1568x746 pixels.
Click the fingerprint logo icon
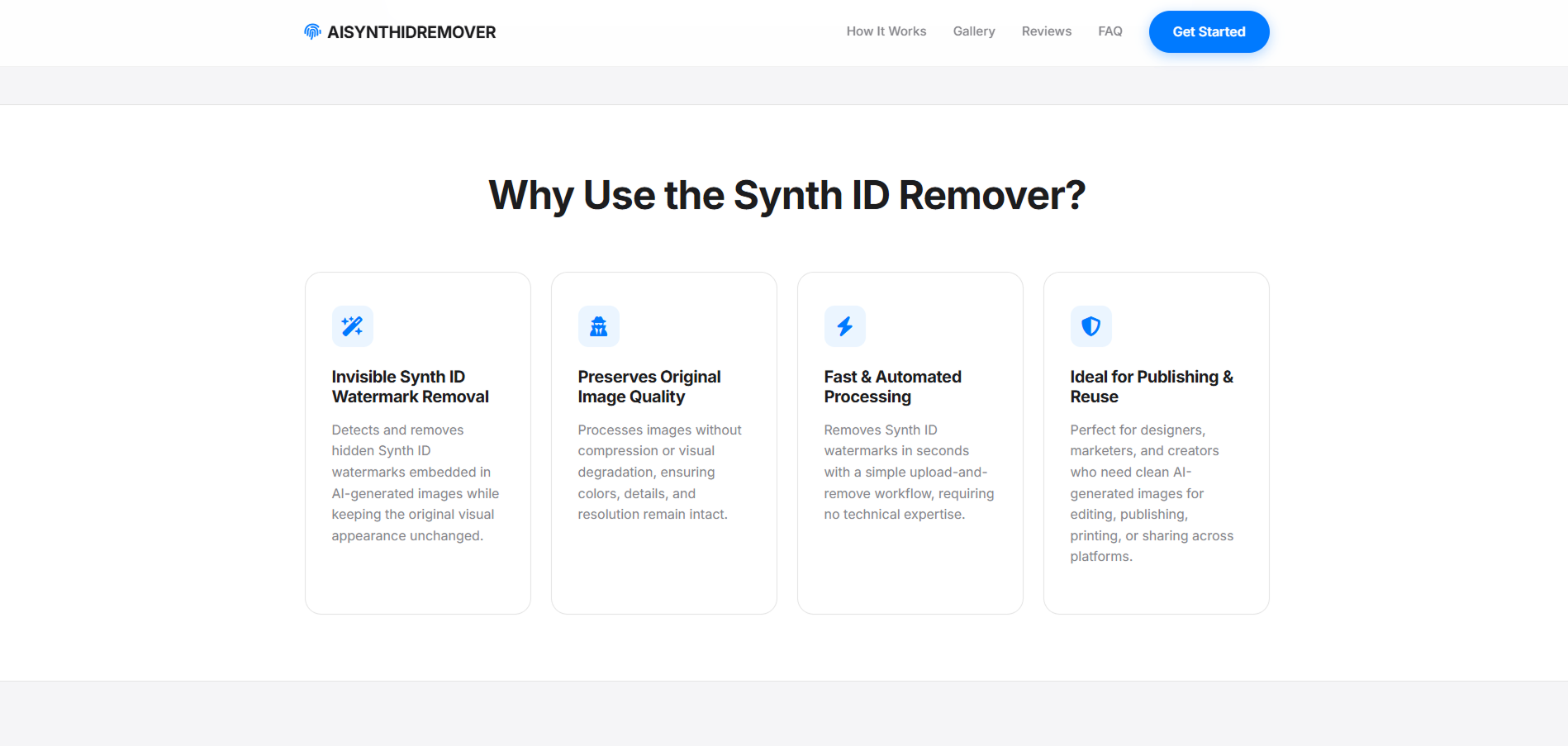[311, 31]
